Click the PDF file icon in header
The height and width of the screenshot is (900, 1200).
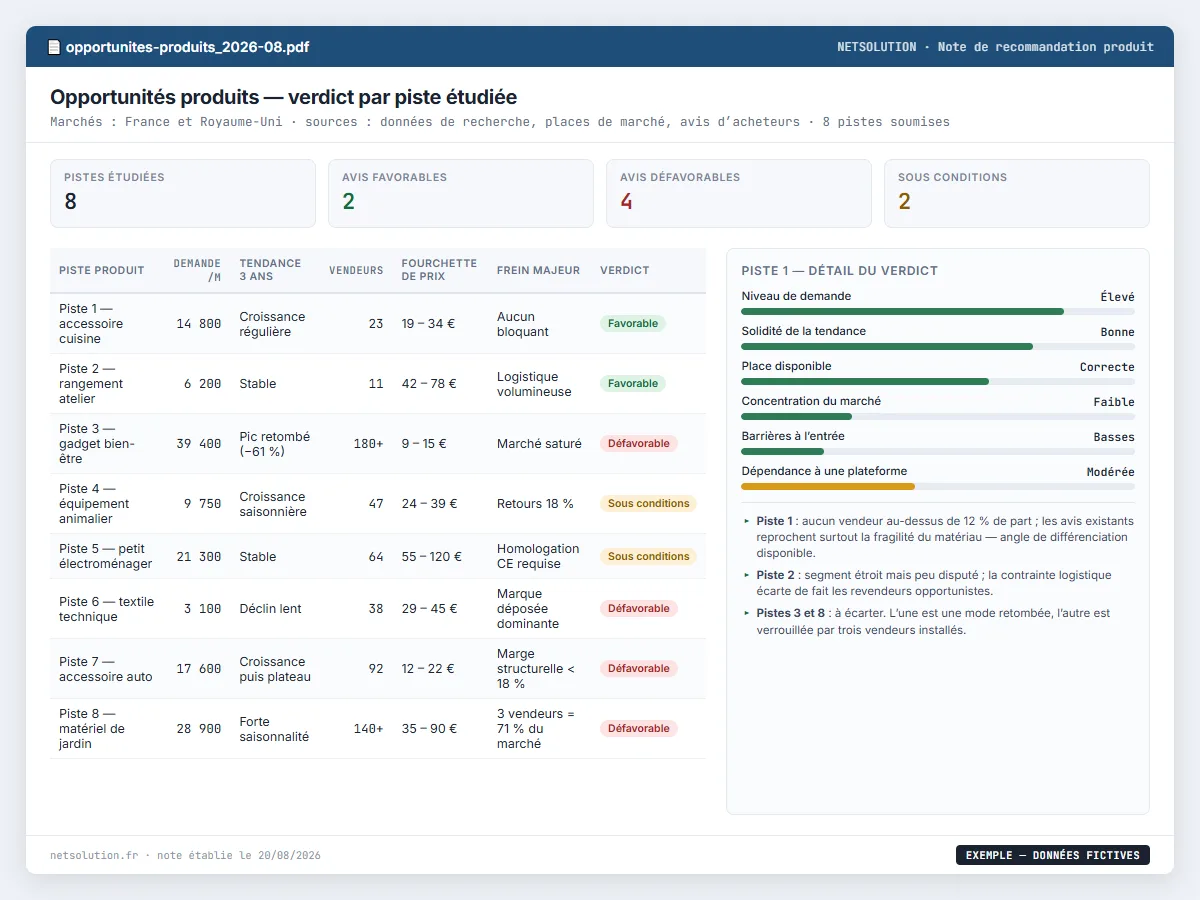55,47
